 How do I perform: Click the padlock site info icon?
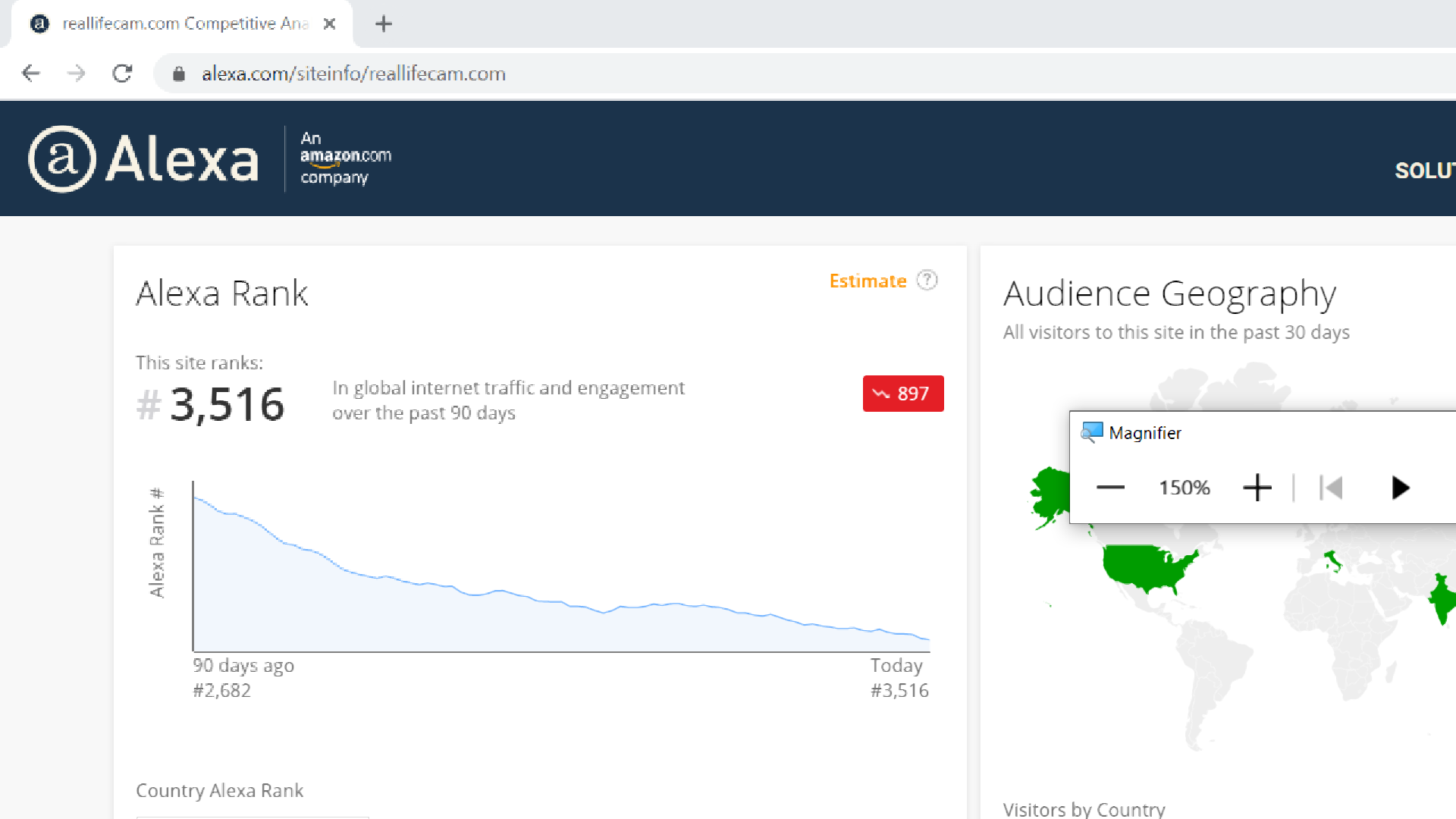click(179, 74)
